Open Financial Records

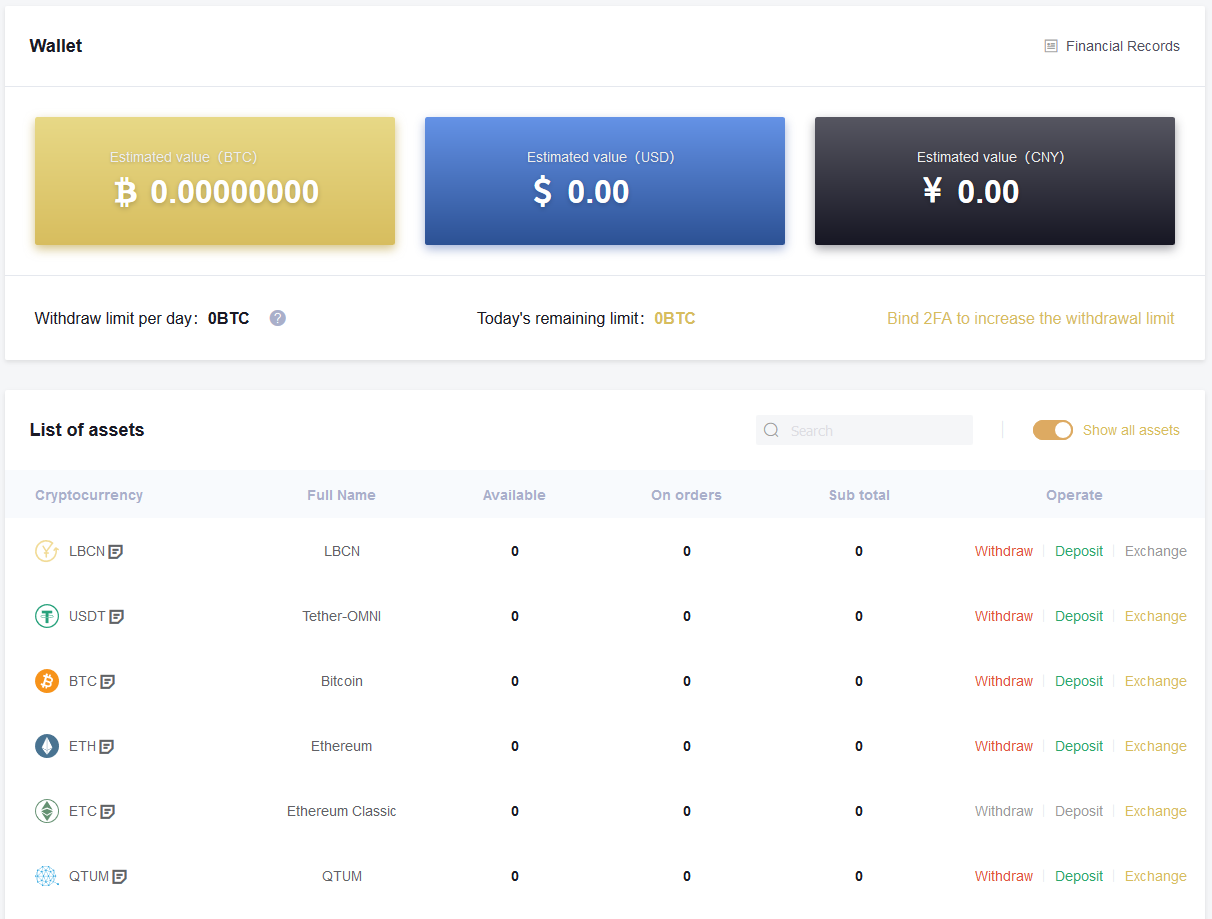click(x=1112, y=46)
